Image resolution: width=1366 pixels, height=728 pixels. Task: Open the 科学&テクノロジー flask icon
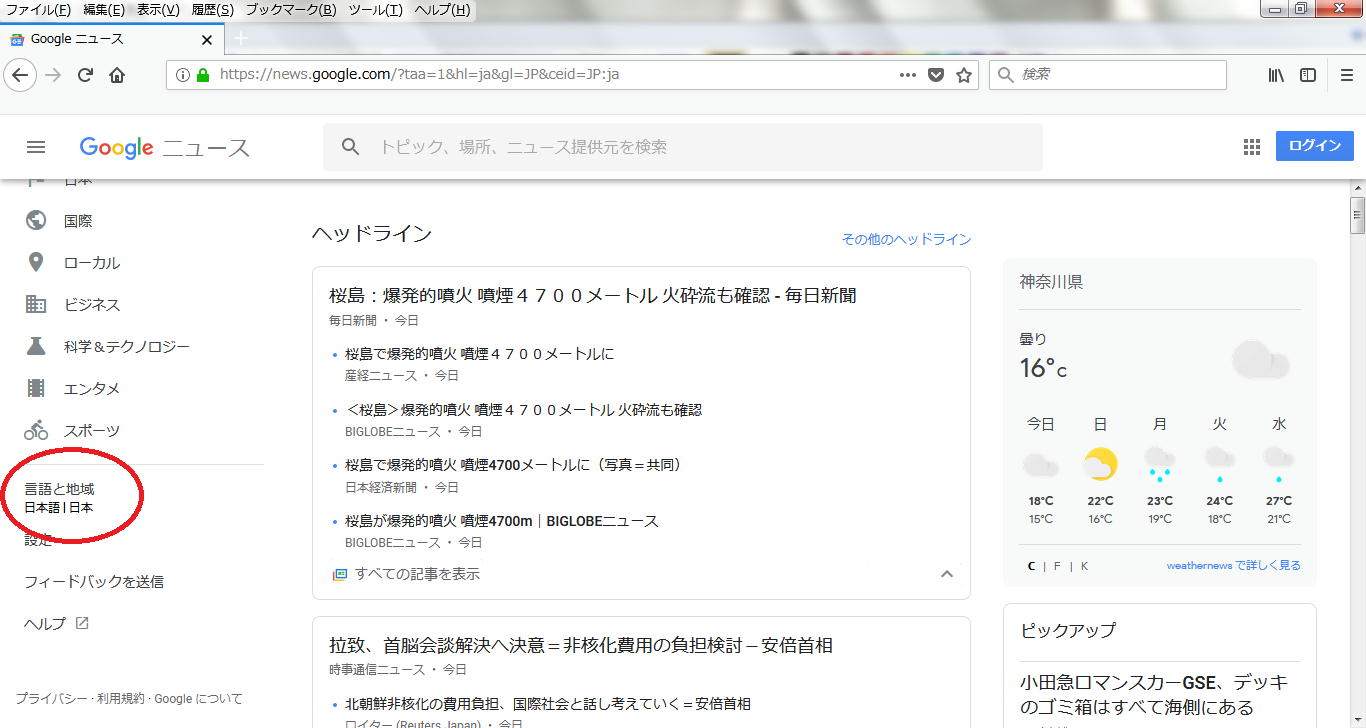[x=36, y=346]
